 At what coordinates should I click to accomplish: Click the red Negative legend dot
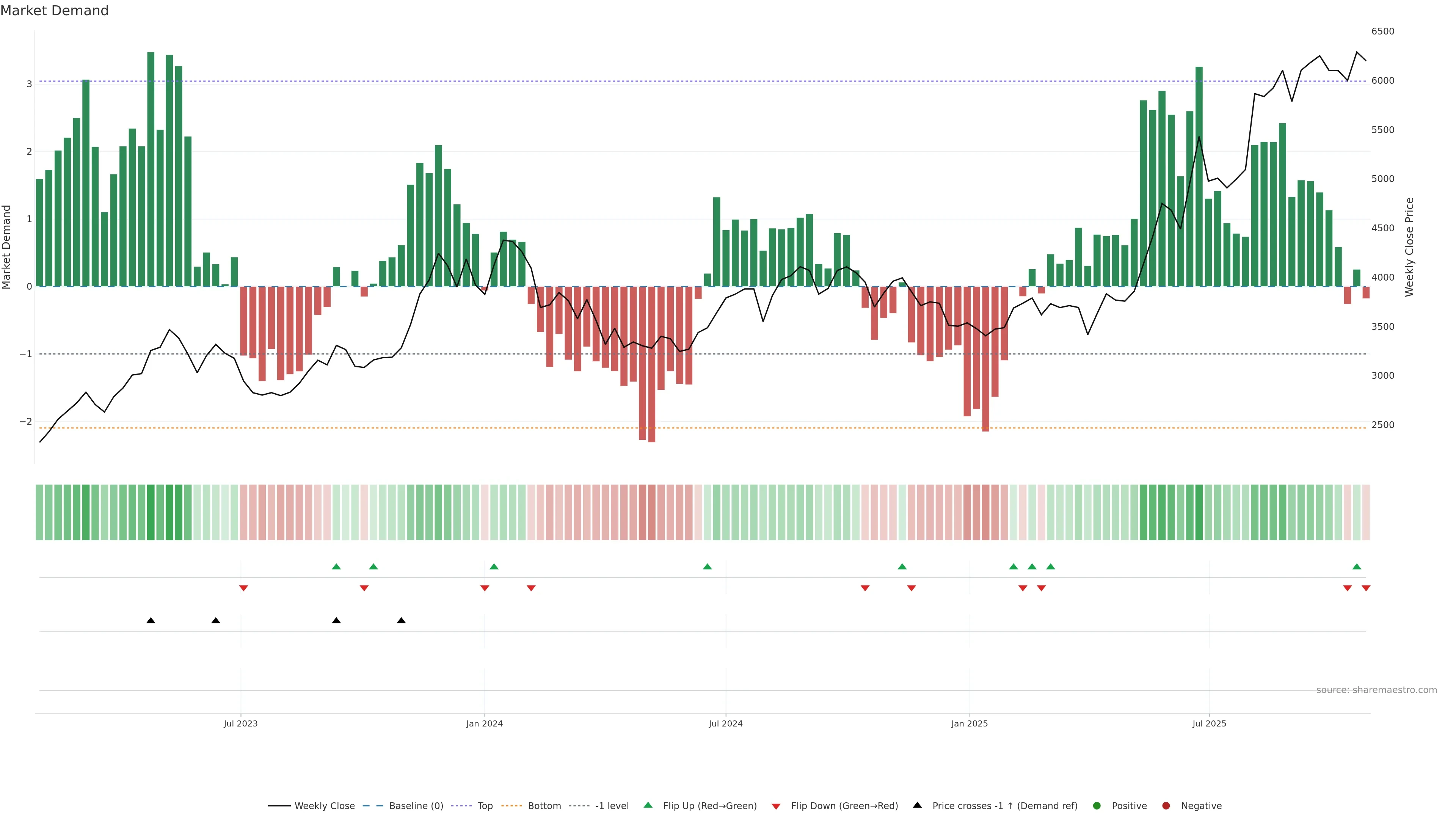[x=1166, y=805]
